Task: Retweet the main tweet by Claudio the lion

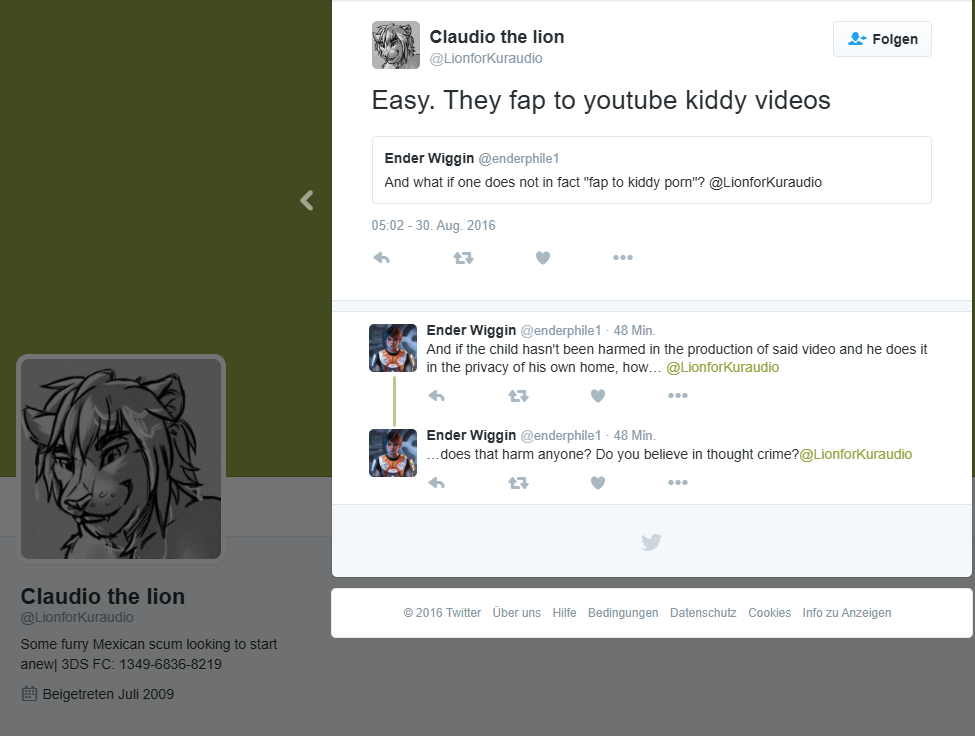Action: pos(463,258)
